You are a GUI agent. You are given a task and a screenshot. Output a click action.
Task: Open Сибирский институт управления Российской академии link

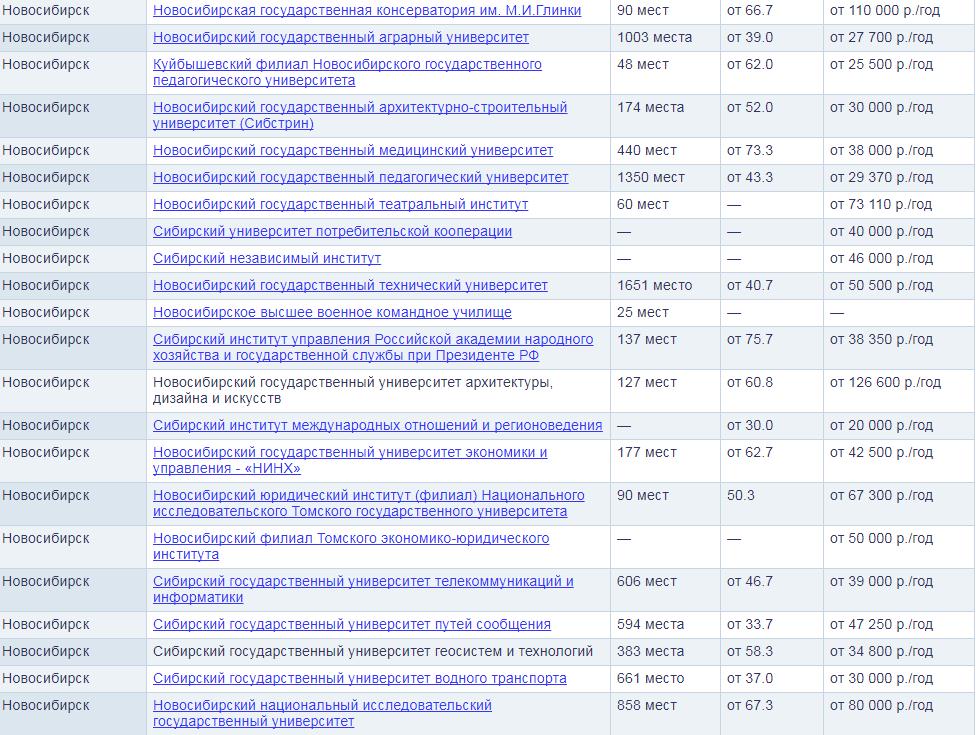click(373, 347)
